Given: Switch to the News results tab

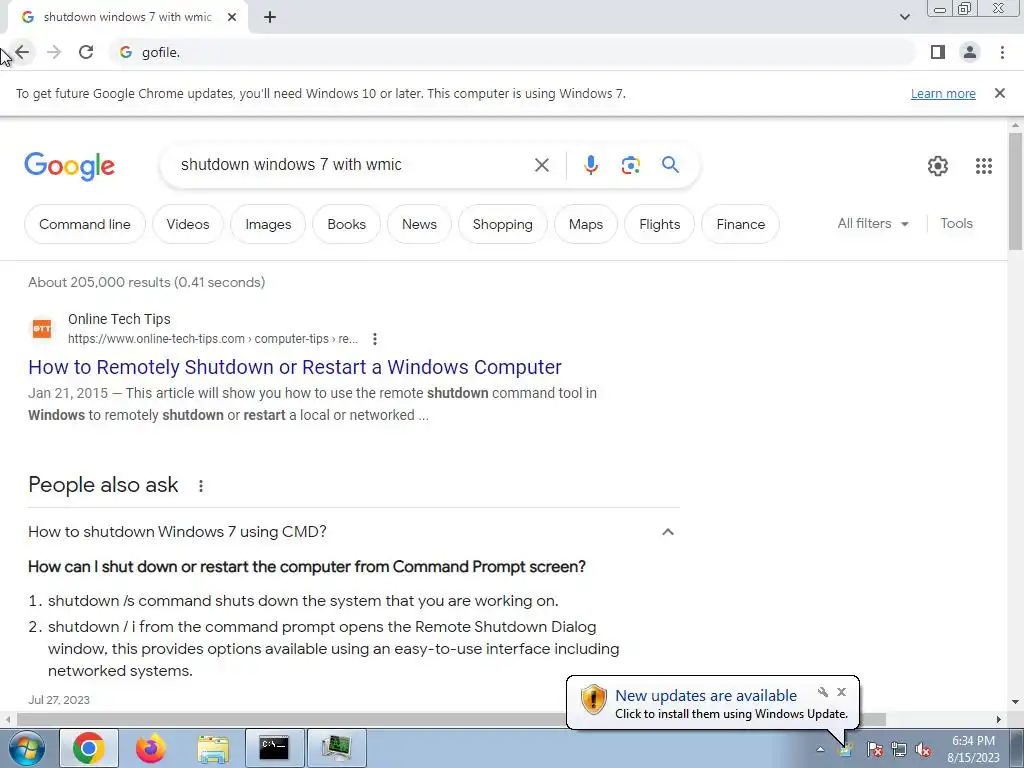Looking at the screenshot, I should pos(419,224).
